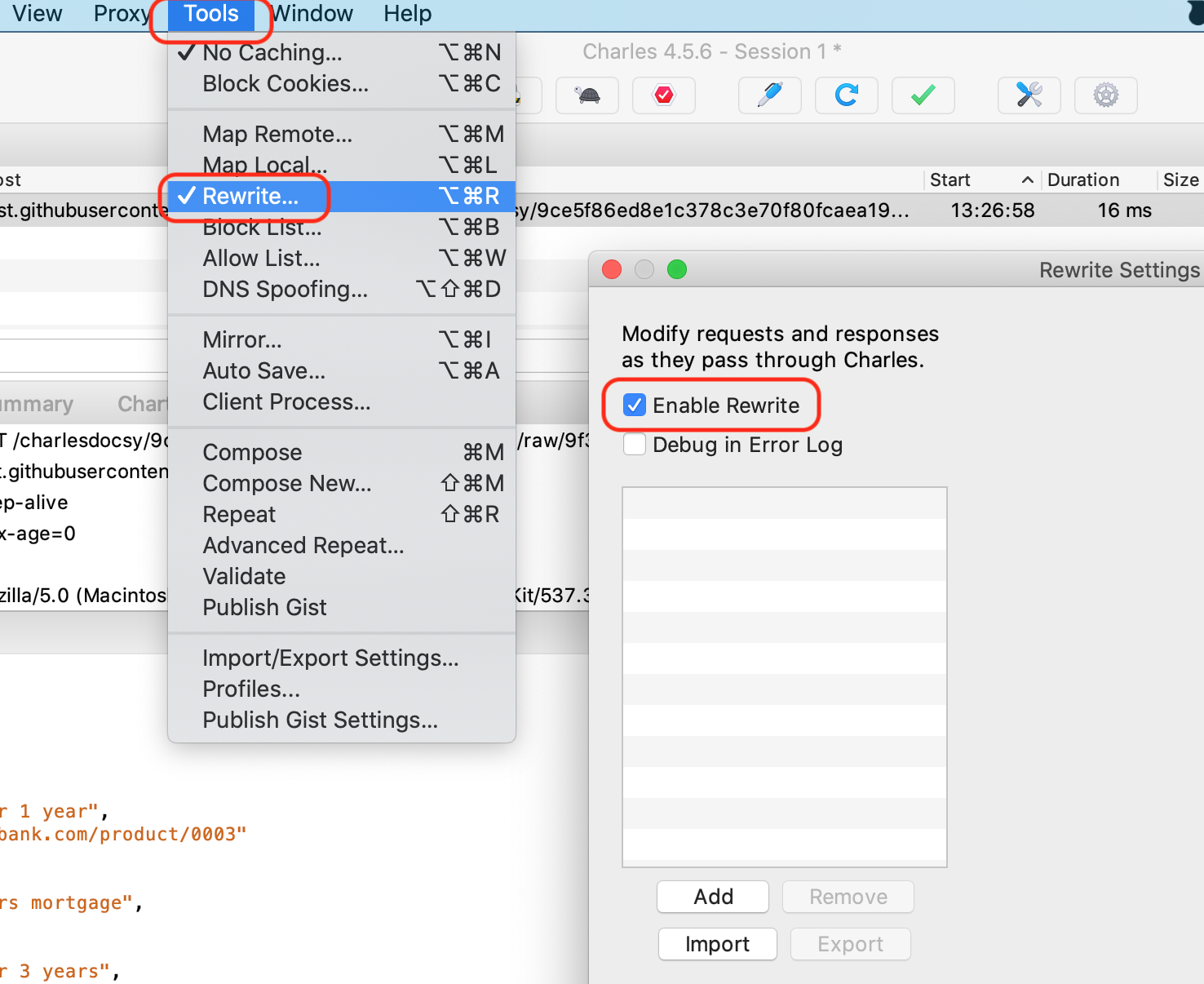Image resolution: width=1204 pixels, height=984 pixels.
Task: Toggle breakpoints using the red stop-sign icon
Action: (x=663, y=95)
